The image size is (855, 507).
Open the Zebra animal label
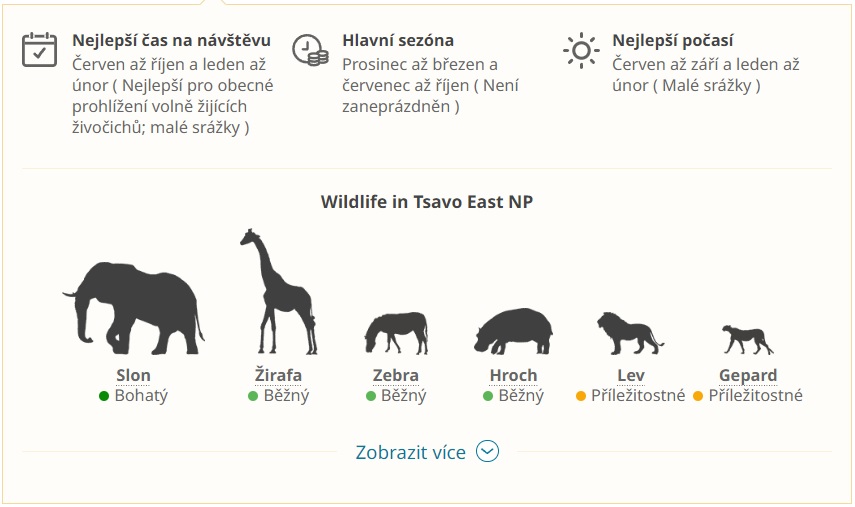point(396,376)
